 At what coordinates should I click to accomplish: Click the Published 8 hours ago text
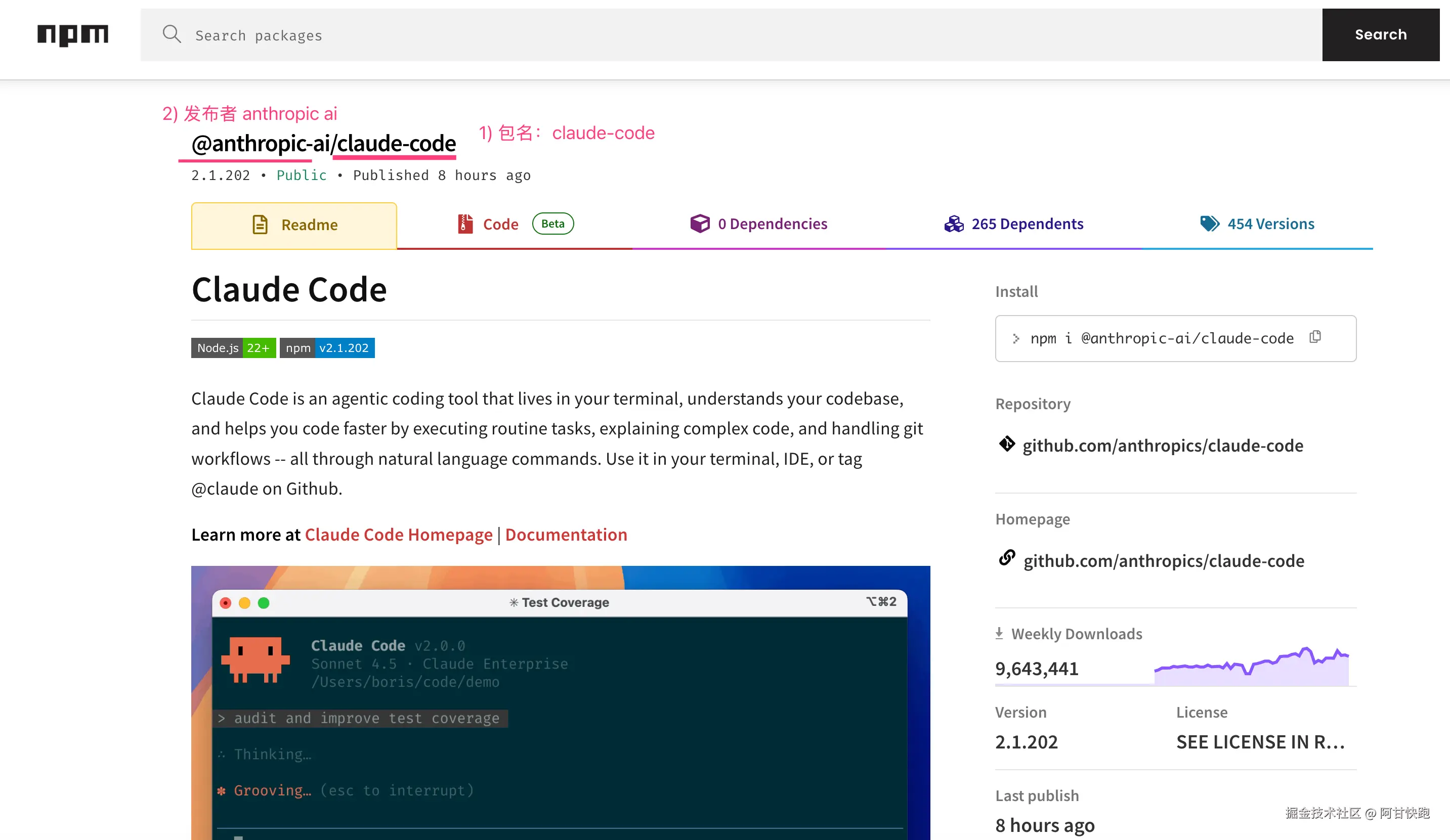coord(442,175)
